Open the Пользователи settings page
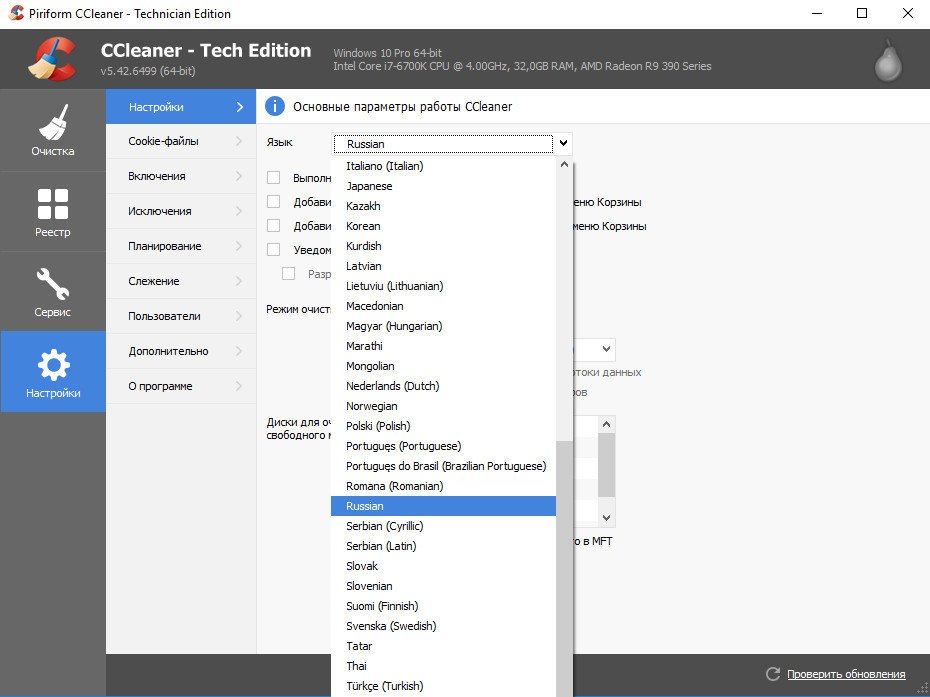This screenshot has height=697, width=930. [x=181, y=316]
